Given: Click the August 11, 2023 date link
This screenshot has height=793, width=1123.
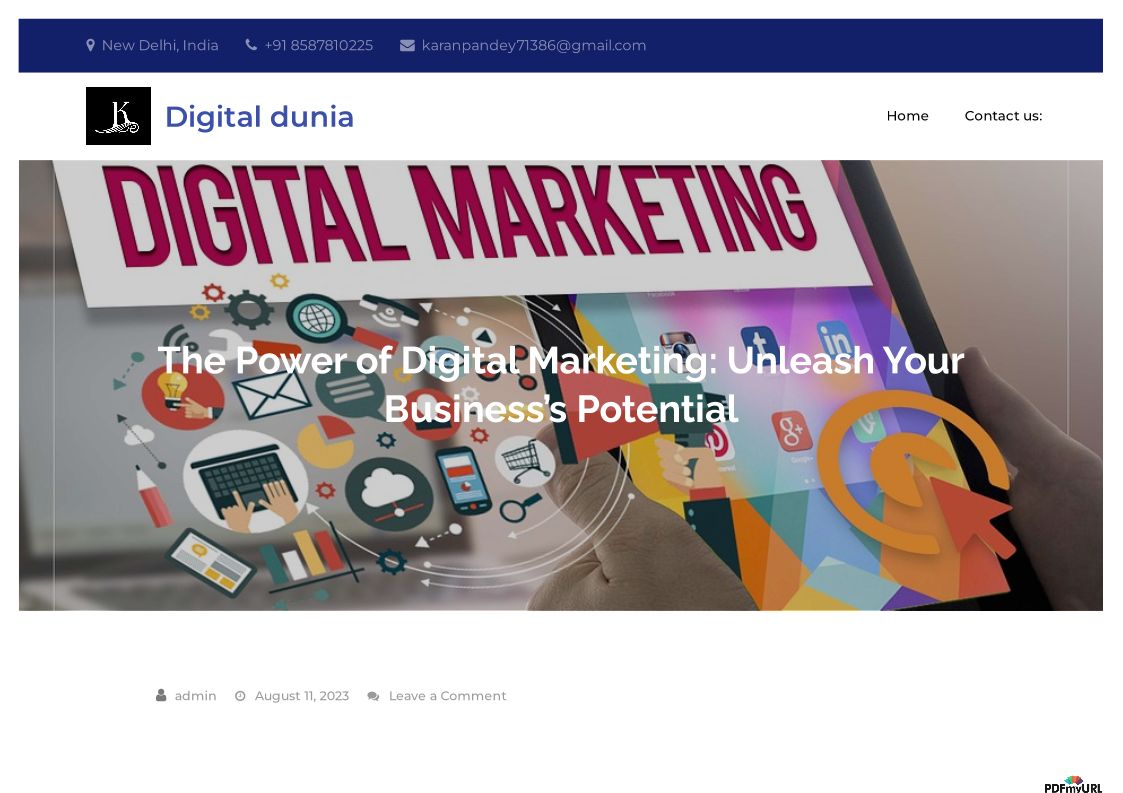Looking at the screenshot, I should point(302,696).
